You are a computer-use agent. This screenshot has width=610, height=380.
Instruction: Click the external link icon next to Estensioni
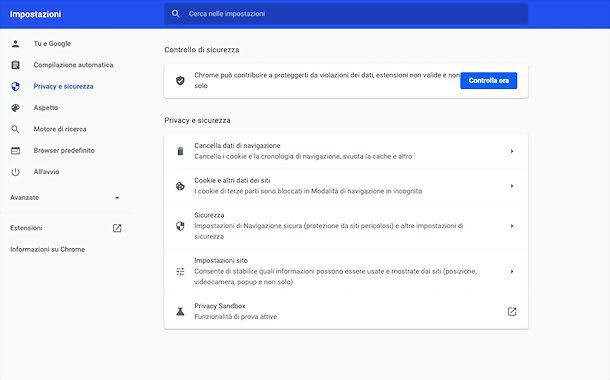[117, 228]
